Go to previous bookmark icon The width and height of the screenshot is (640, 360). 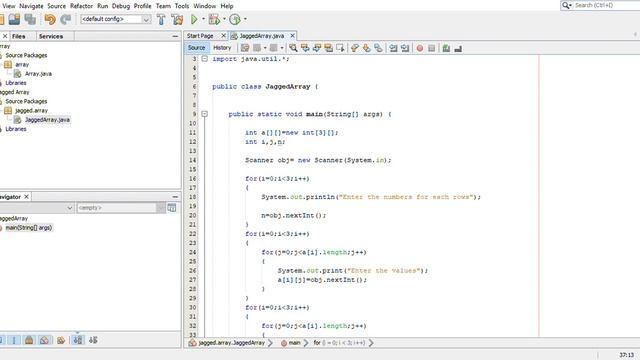355,48
